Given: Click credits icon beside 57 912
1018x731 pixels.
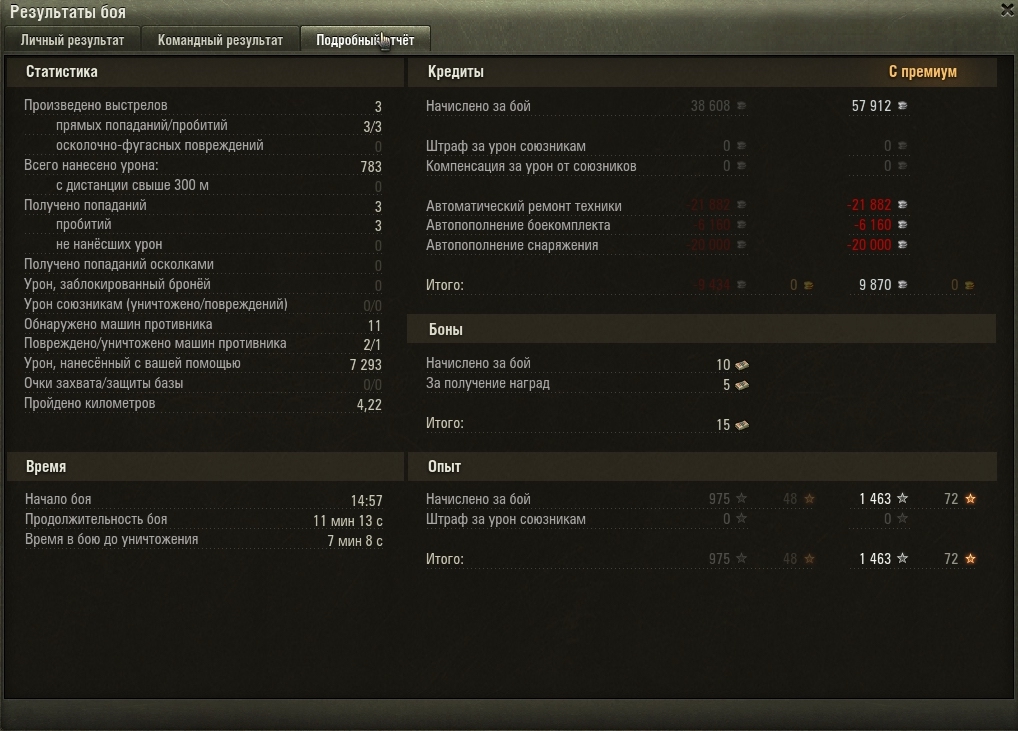Looking at the screenshot, I should 902,105.
